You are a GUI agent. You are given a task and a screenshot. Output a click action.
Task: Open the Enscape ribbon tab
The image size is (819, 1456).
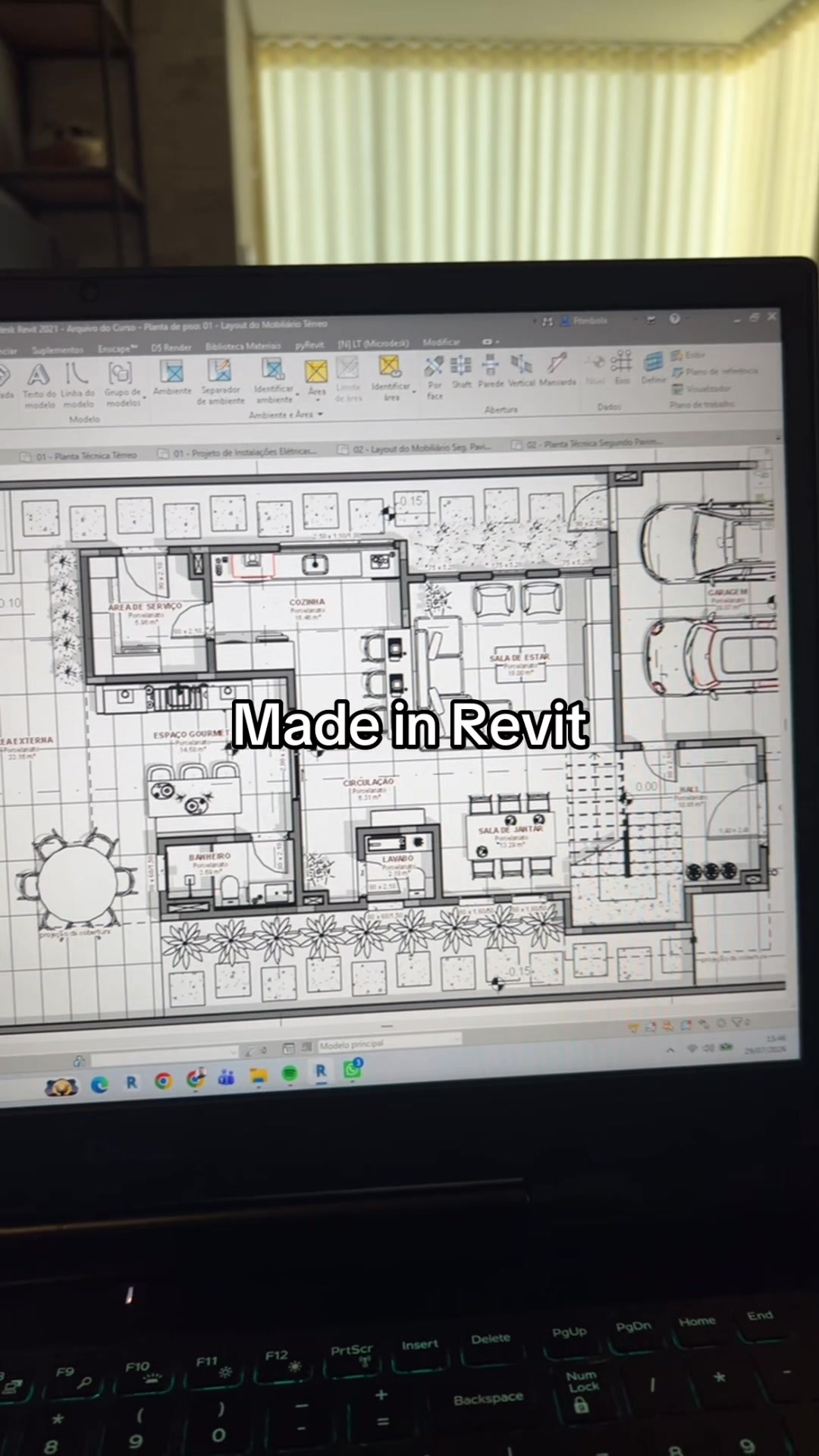point(118,349)
